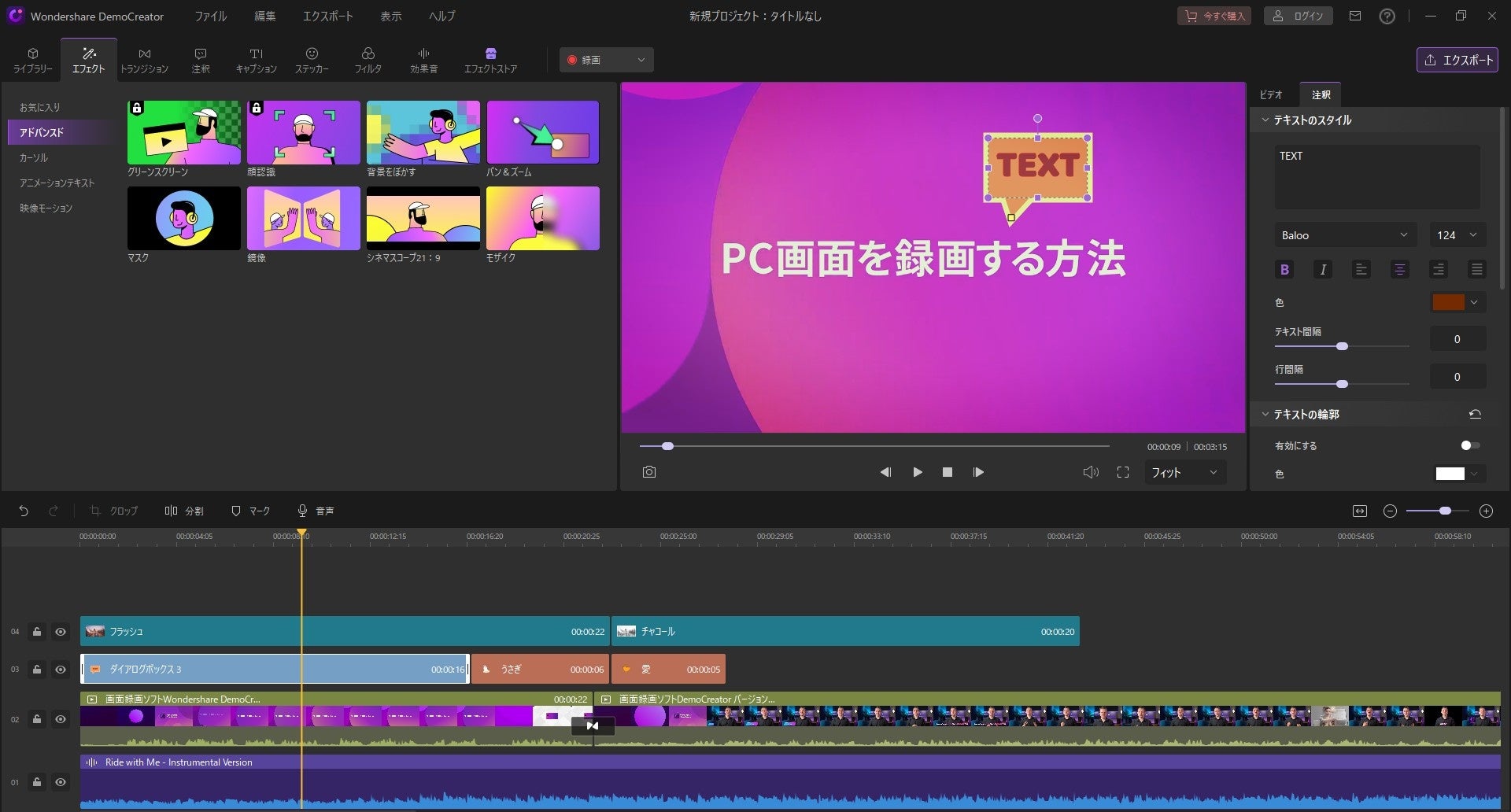Toggle fullscreen preview icon
This screenshot has width=1511, height=812.
[1123, 472]
